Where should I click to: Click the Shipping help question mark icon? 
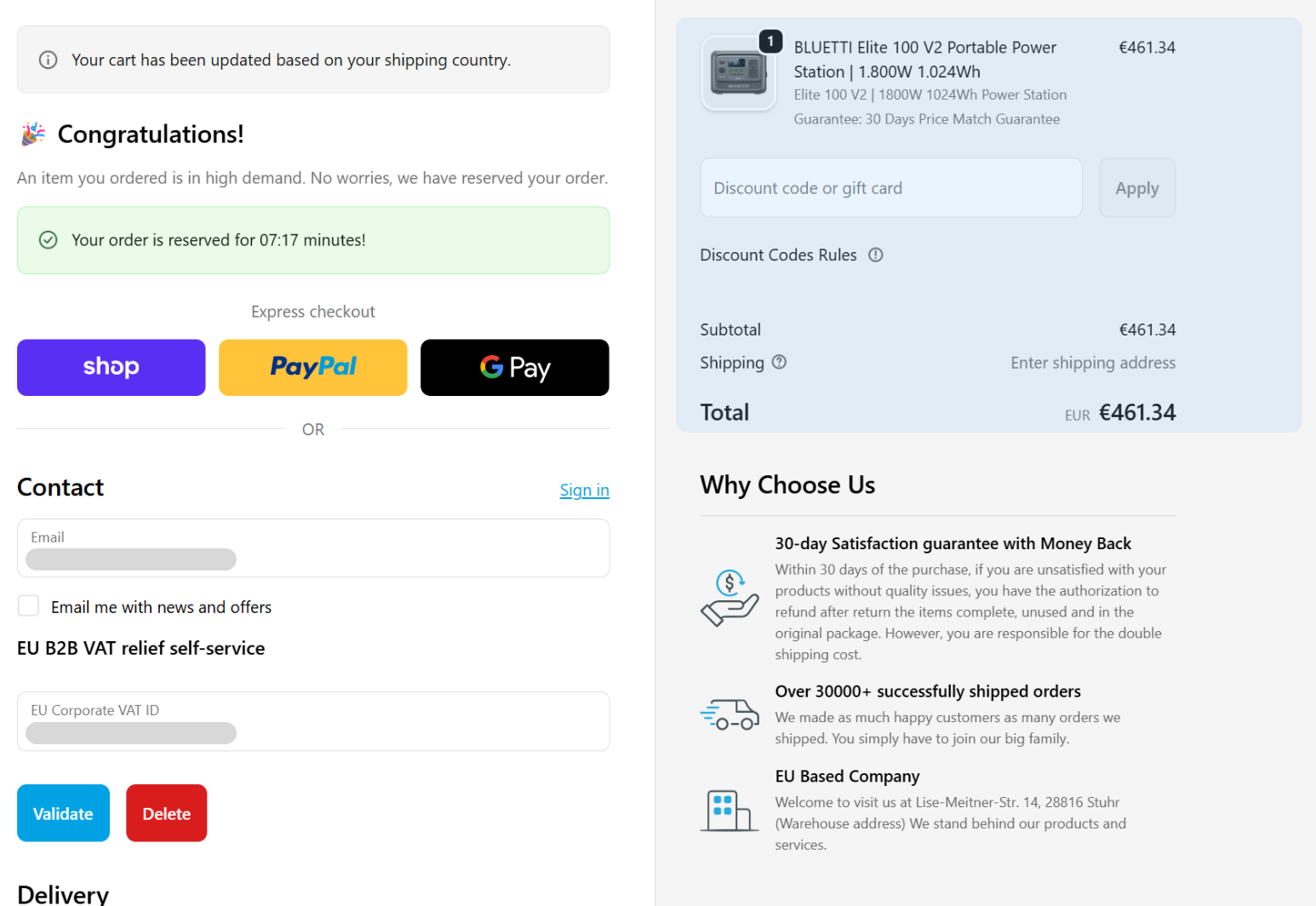779,362
